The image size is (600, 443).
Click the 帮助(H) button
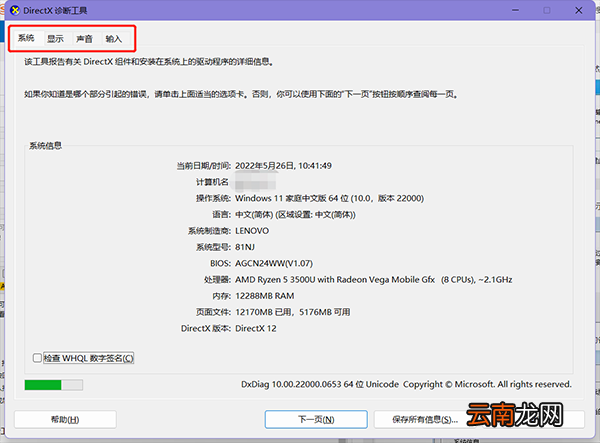point(65,420)
